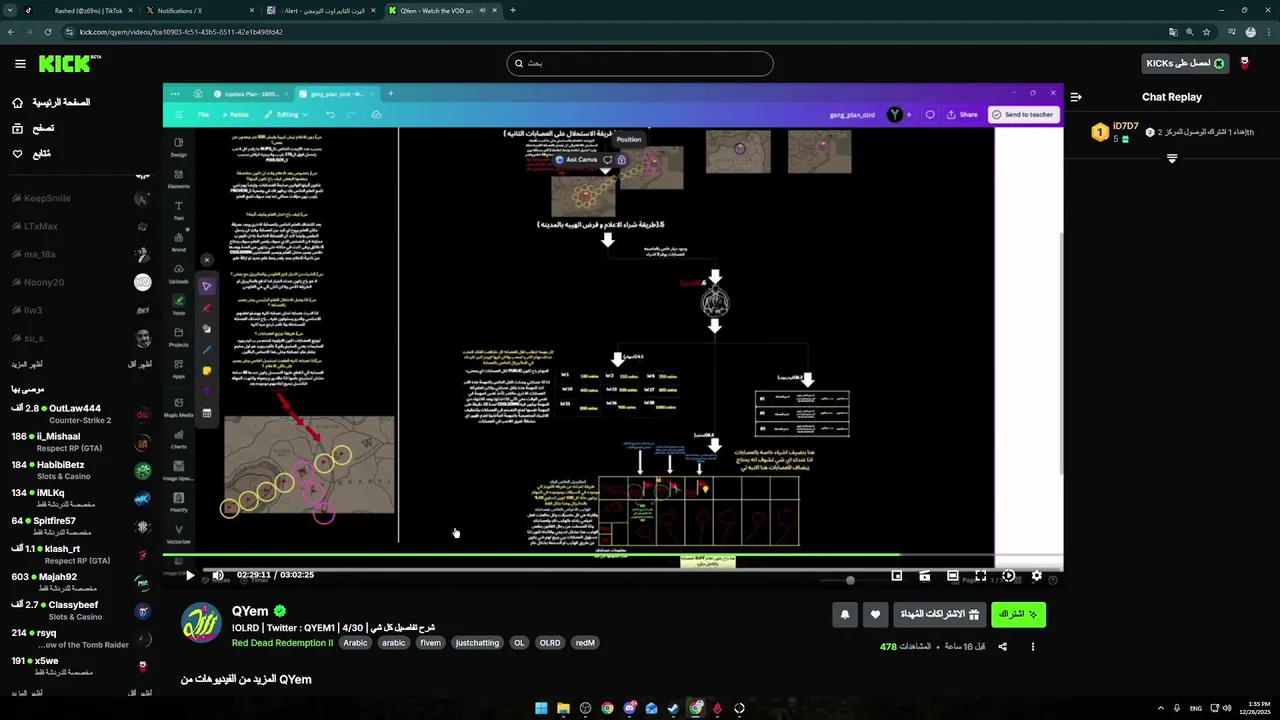The width and height of the screenshot is (1280, 720).
Task: Open the Red Dead Redemption II category link
Action: click(282, 643)
